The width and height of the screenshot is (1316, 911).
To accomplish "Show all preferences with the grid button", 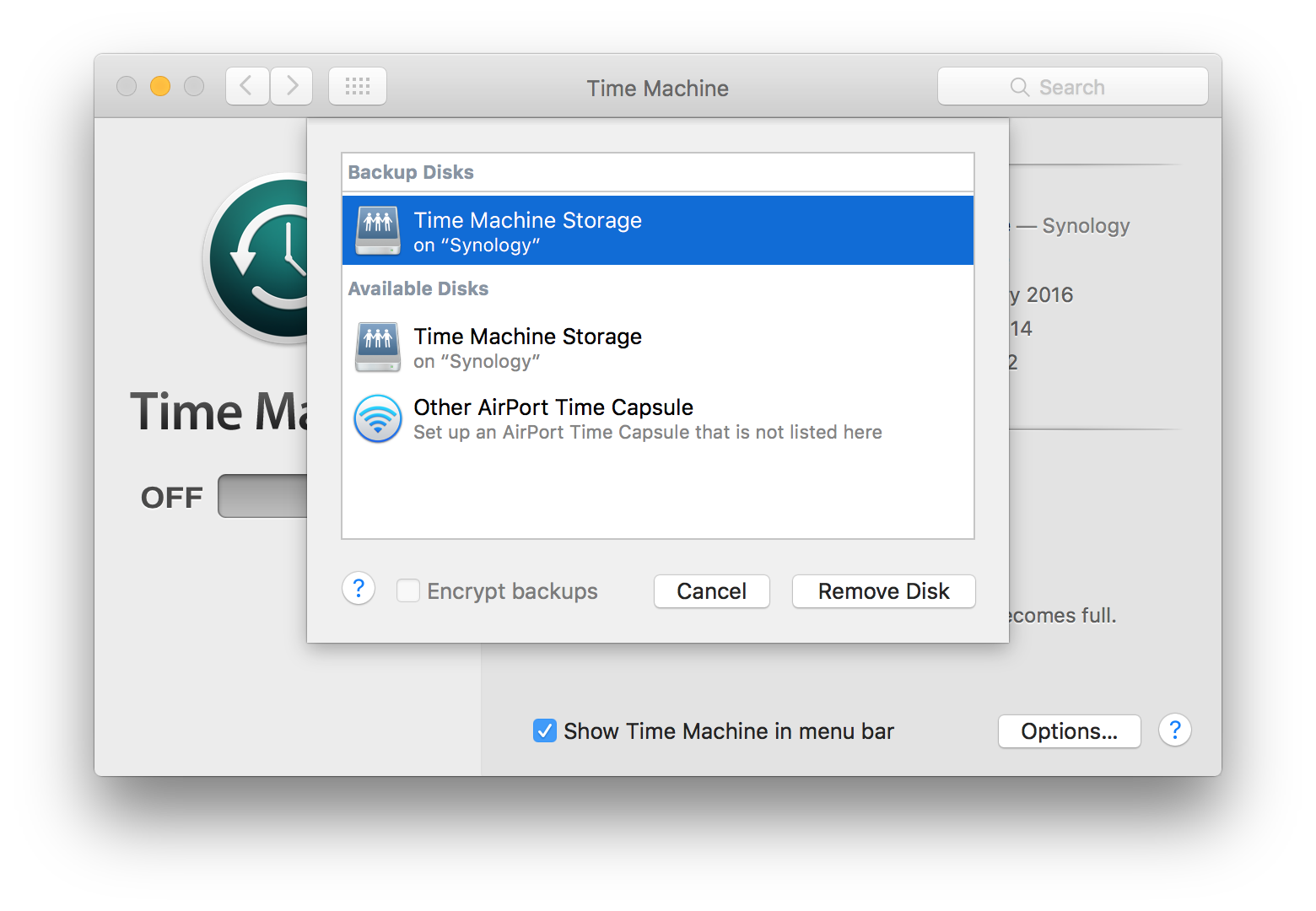I will point(358,86).
